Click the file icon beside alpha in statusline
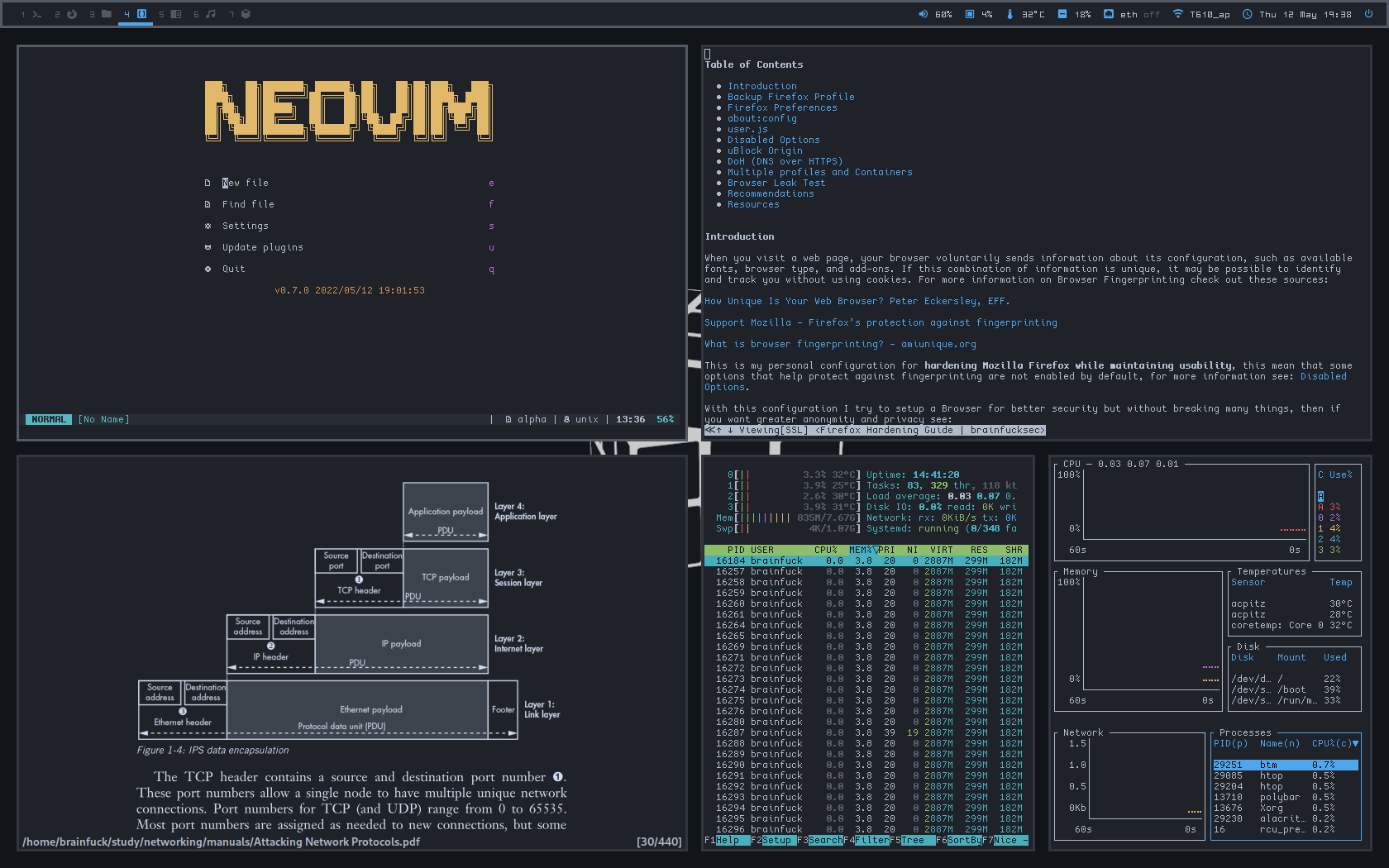This screenshot has height=868, width=1389. point(508,419)
